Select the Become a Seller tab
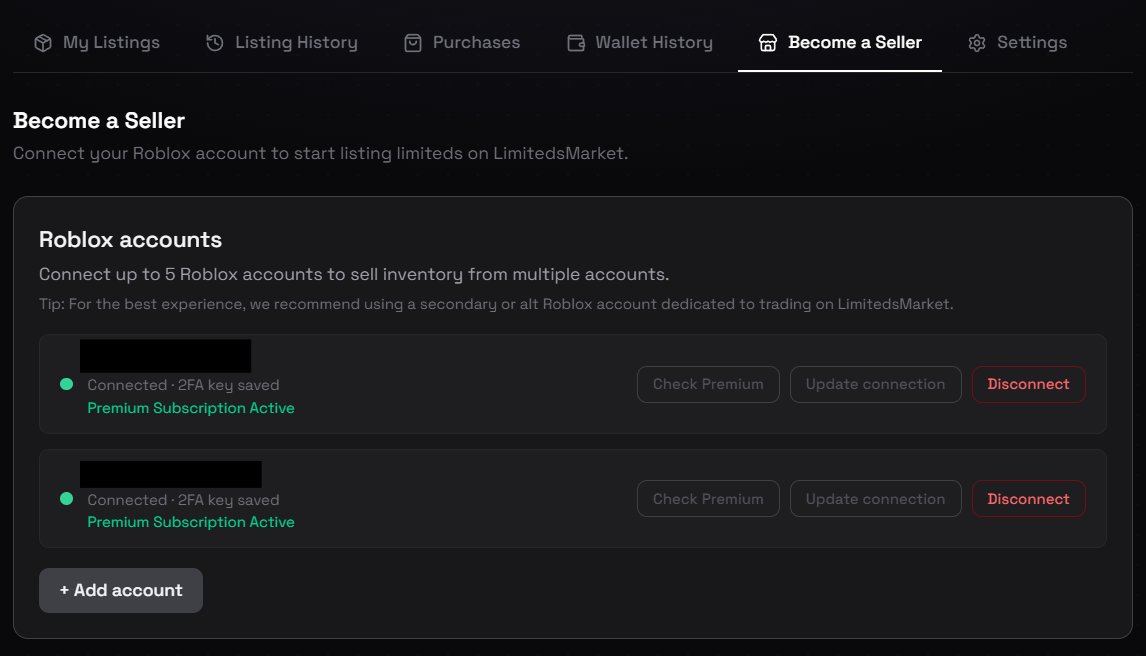The height and width of the screenshot is (656, 1146). tap(840, 42)
